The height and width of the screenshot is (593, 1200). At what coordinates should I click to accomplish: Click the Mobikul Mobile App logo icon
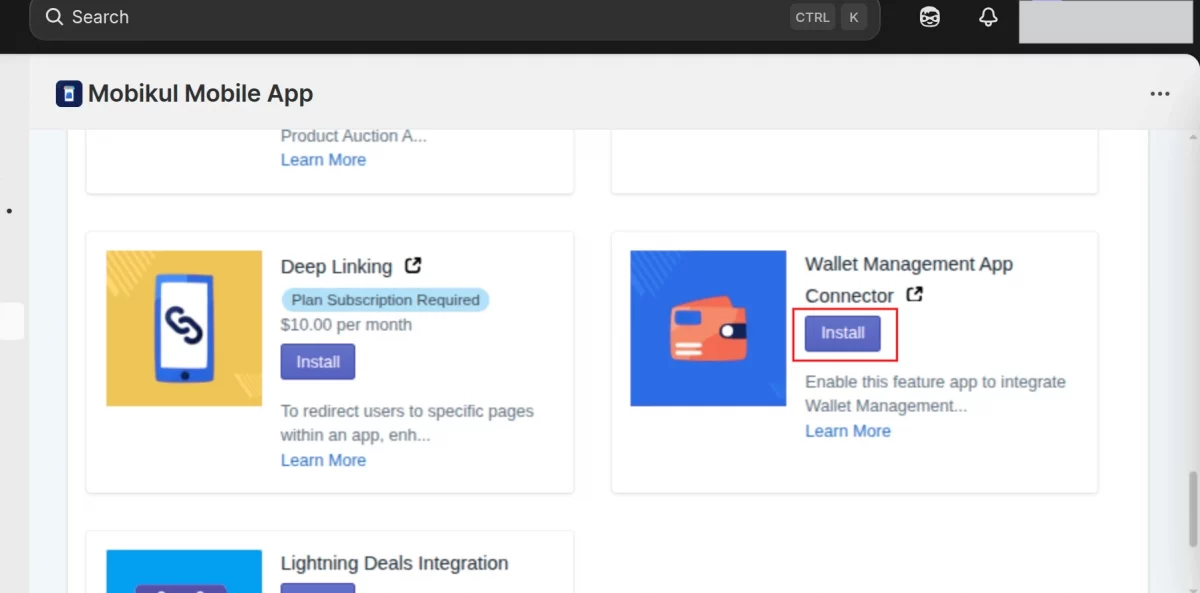coord(69,94)
